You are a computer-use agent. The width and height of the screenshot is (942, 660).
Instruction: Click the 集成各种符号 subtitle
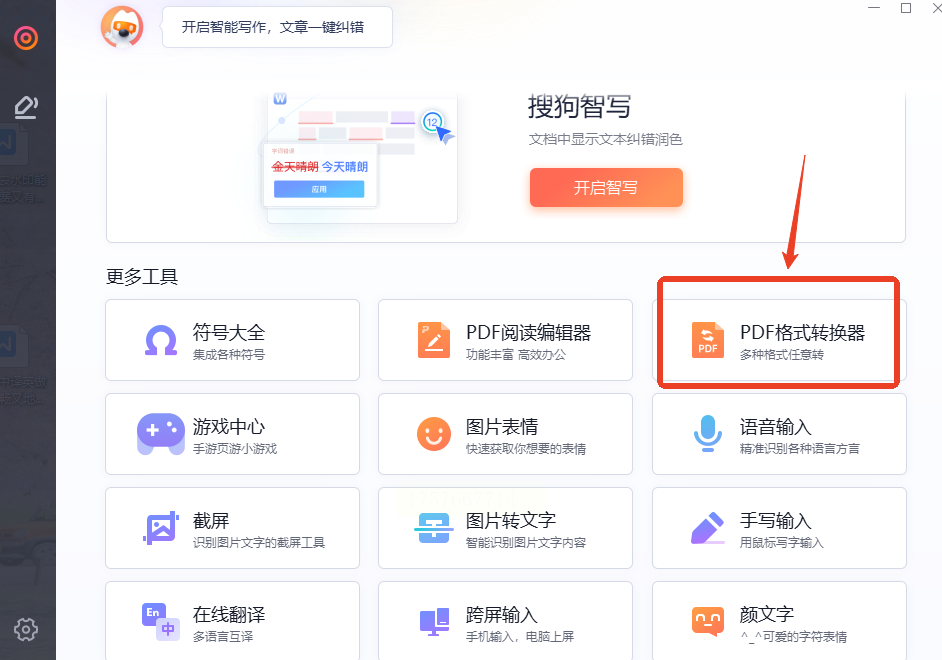click(x=229, y=355)
